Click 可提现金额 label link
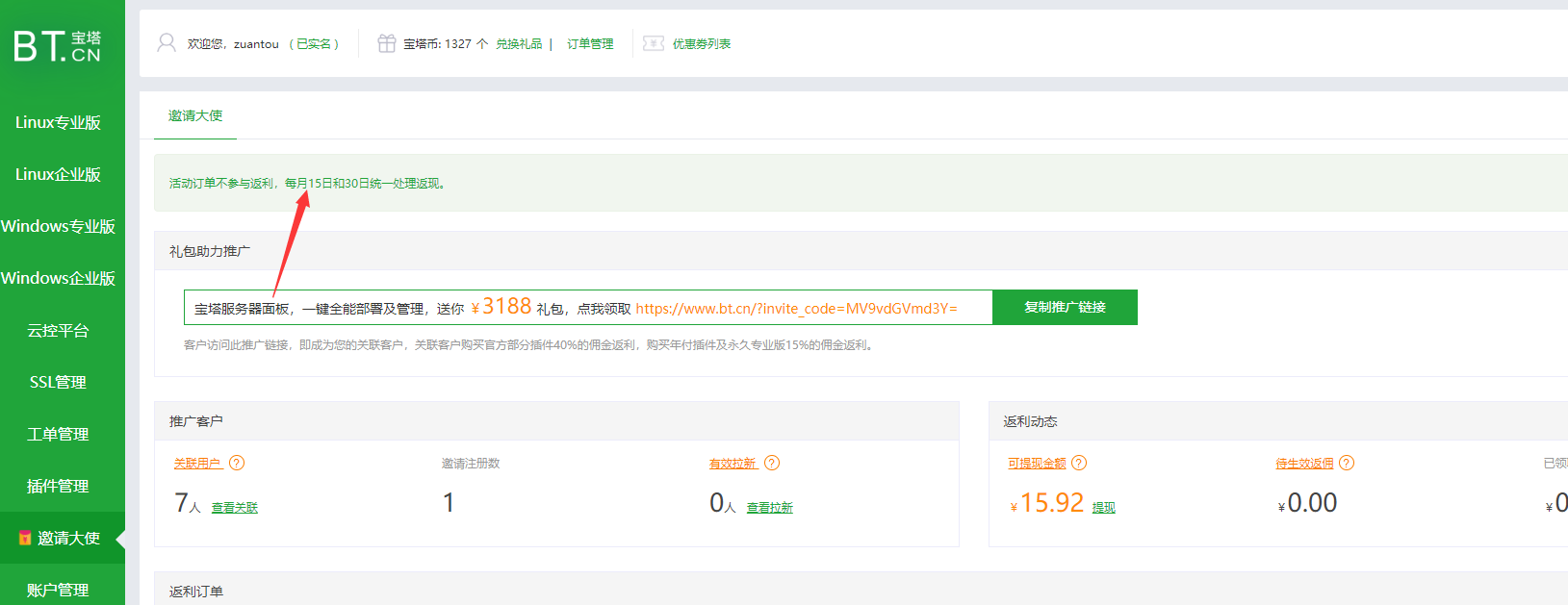This screenshot has height=605, width=1568. pos(1037,464)
